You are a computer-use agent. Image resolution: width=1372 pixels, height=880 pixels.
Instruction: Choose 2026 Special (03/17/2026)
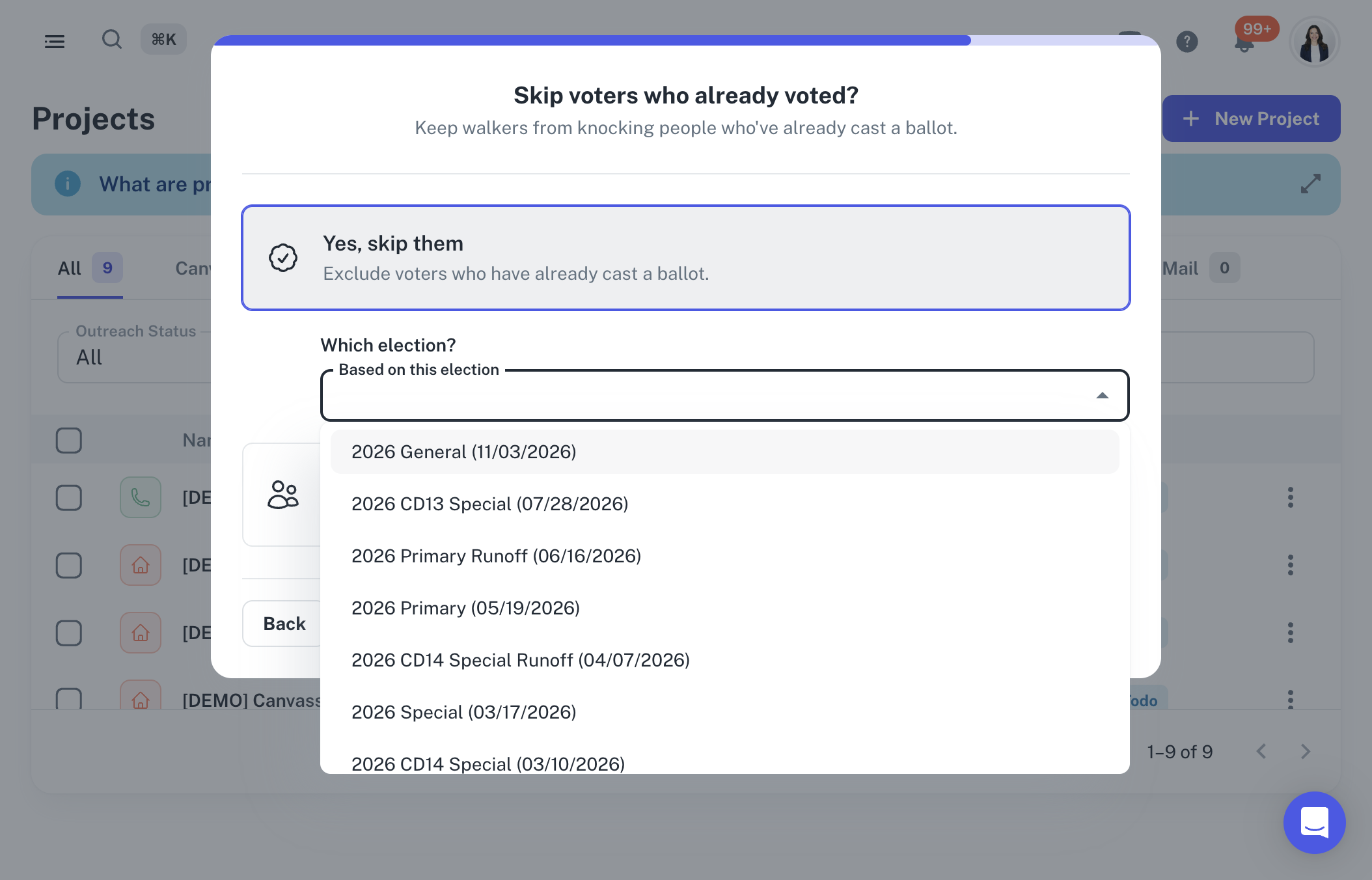click(725, 712)
